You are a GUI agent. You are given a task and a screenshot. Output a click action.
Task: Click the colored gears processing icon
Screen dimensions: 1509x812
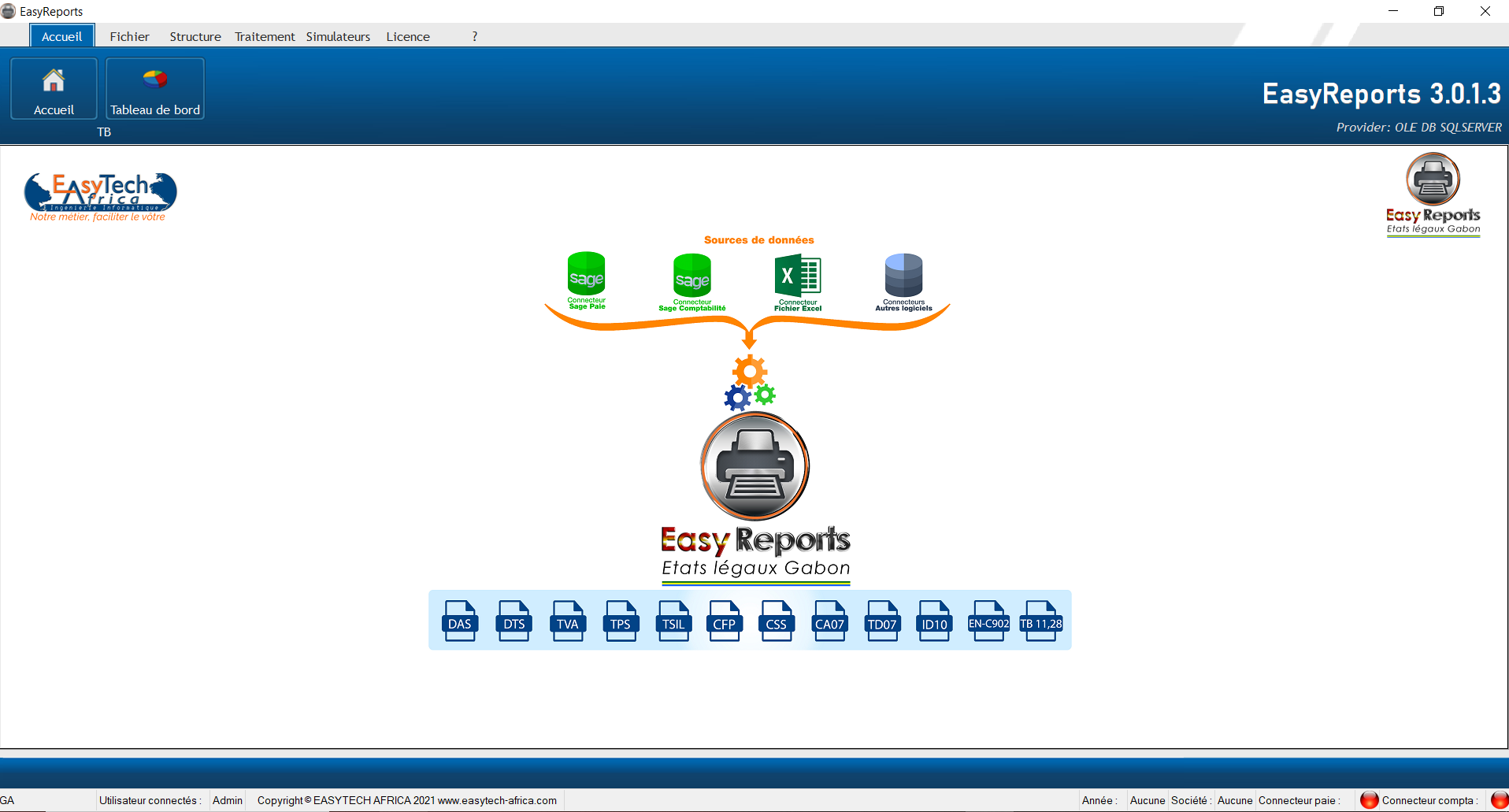[x=750, y=383]
